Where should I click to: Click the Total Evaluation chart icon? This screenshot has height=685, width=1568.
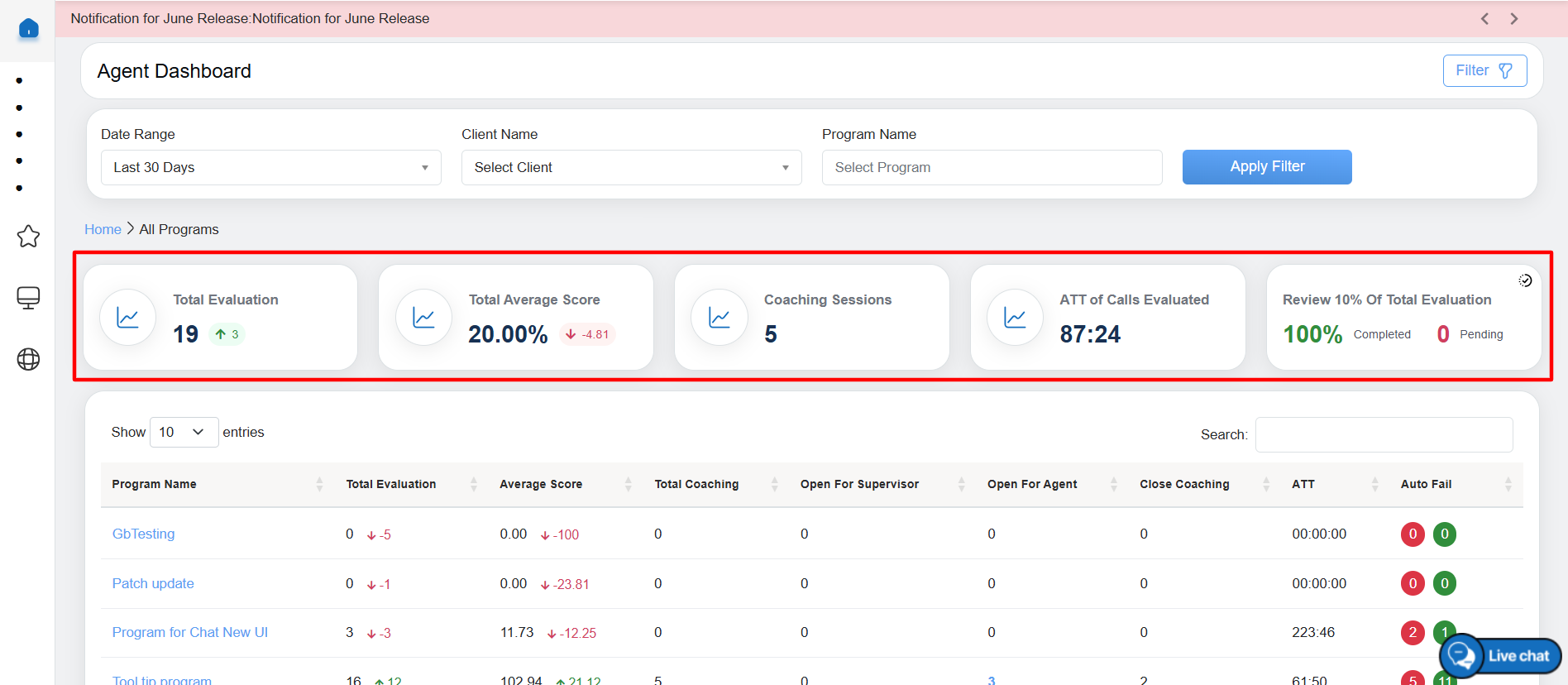point(127,318)
